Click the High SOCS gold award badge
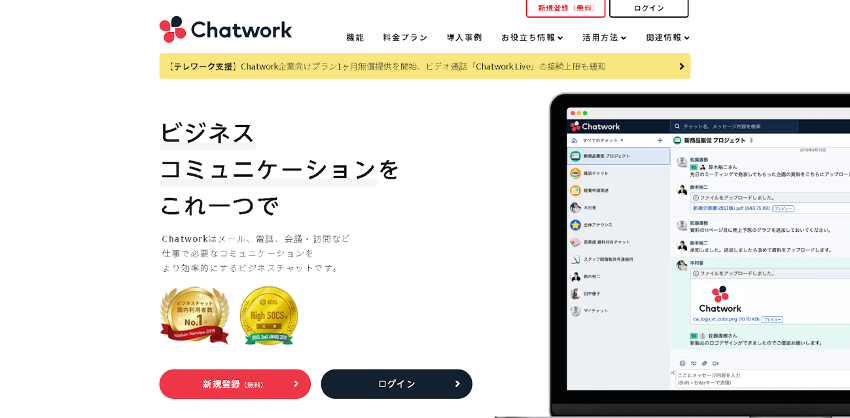 pos(269,316)
